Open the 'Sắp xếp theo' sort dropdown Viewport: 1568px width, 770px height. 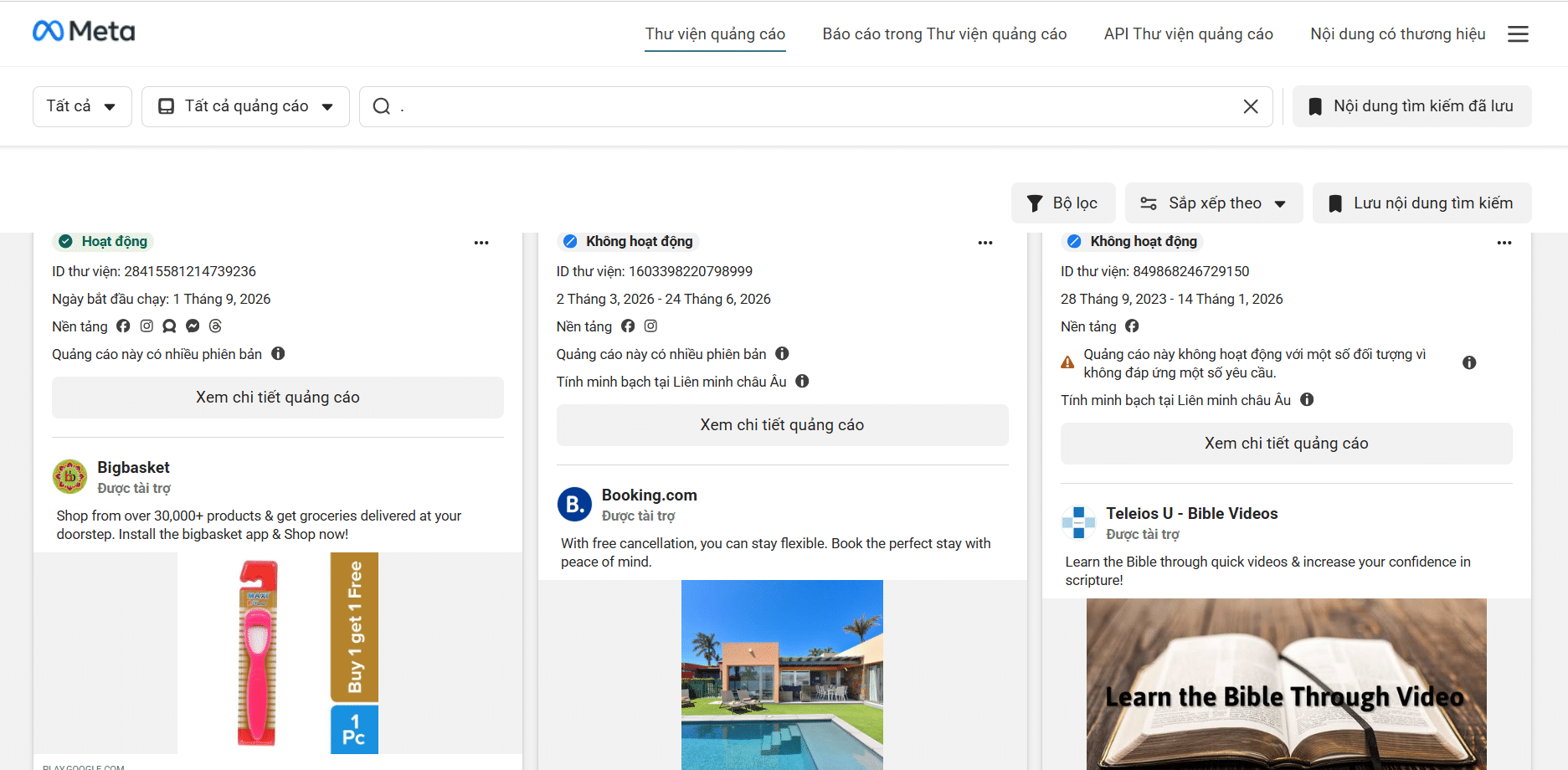coord(1214,203)
